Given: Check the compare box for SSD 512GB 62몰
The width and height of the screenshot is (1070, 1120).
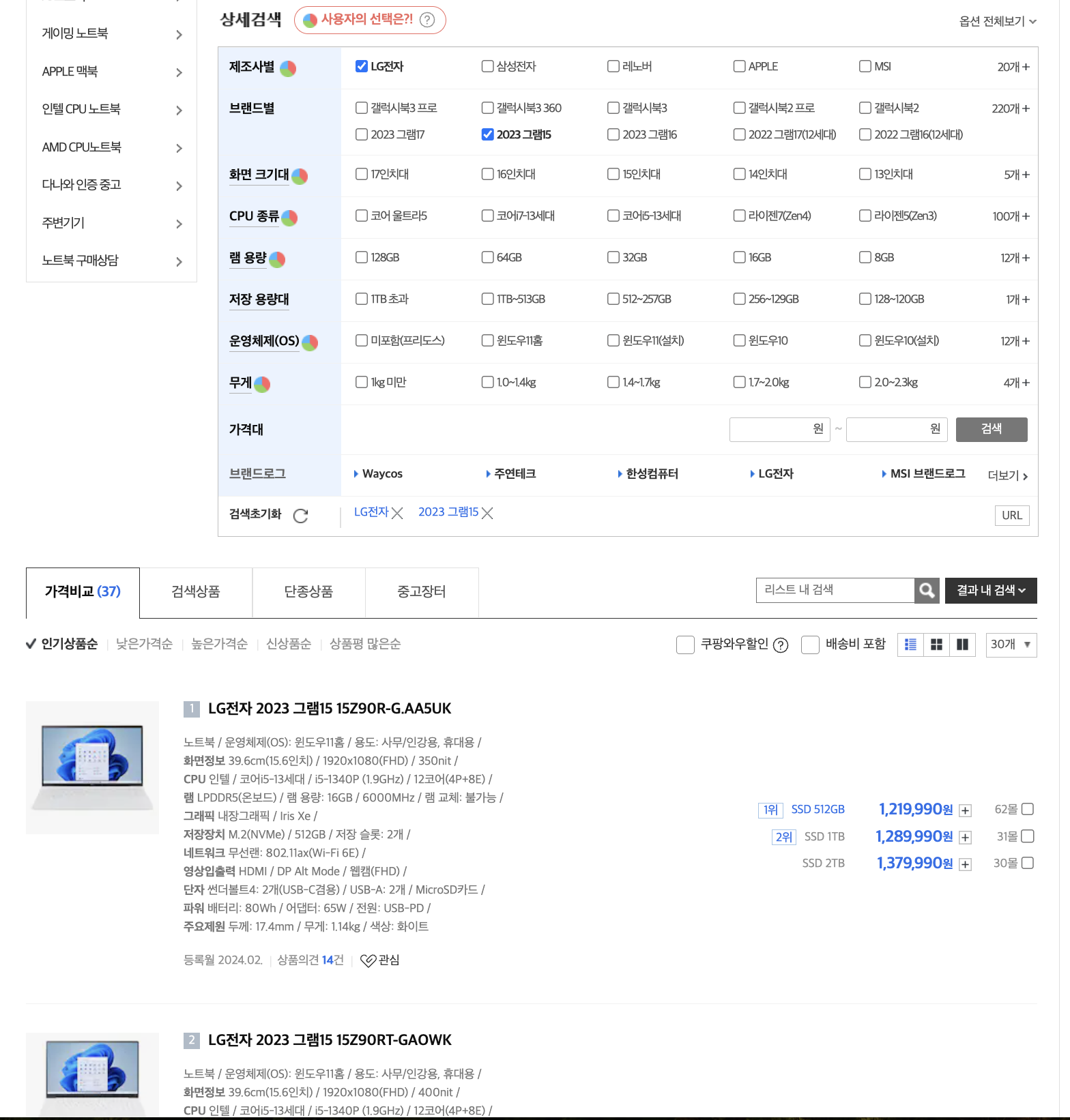Looking at the screenshot, I should click(x=1028, y=809).
